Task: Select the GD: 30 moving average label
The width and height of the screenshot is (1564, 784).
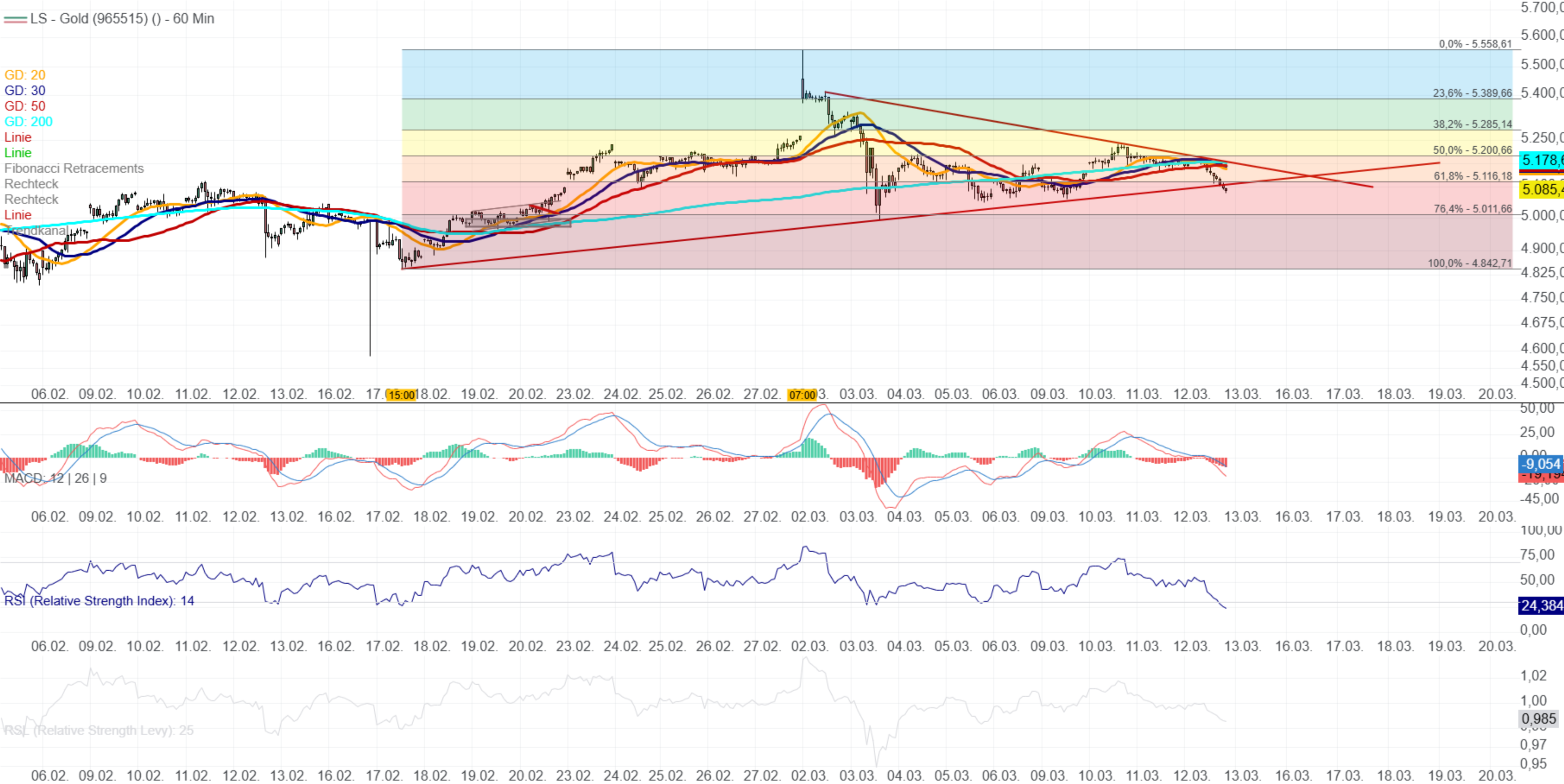Action: (25, 90)
